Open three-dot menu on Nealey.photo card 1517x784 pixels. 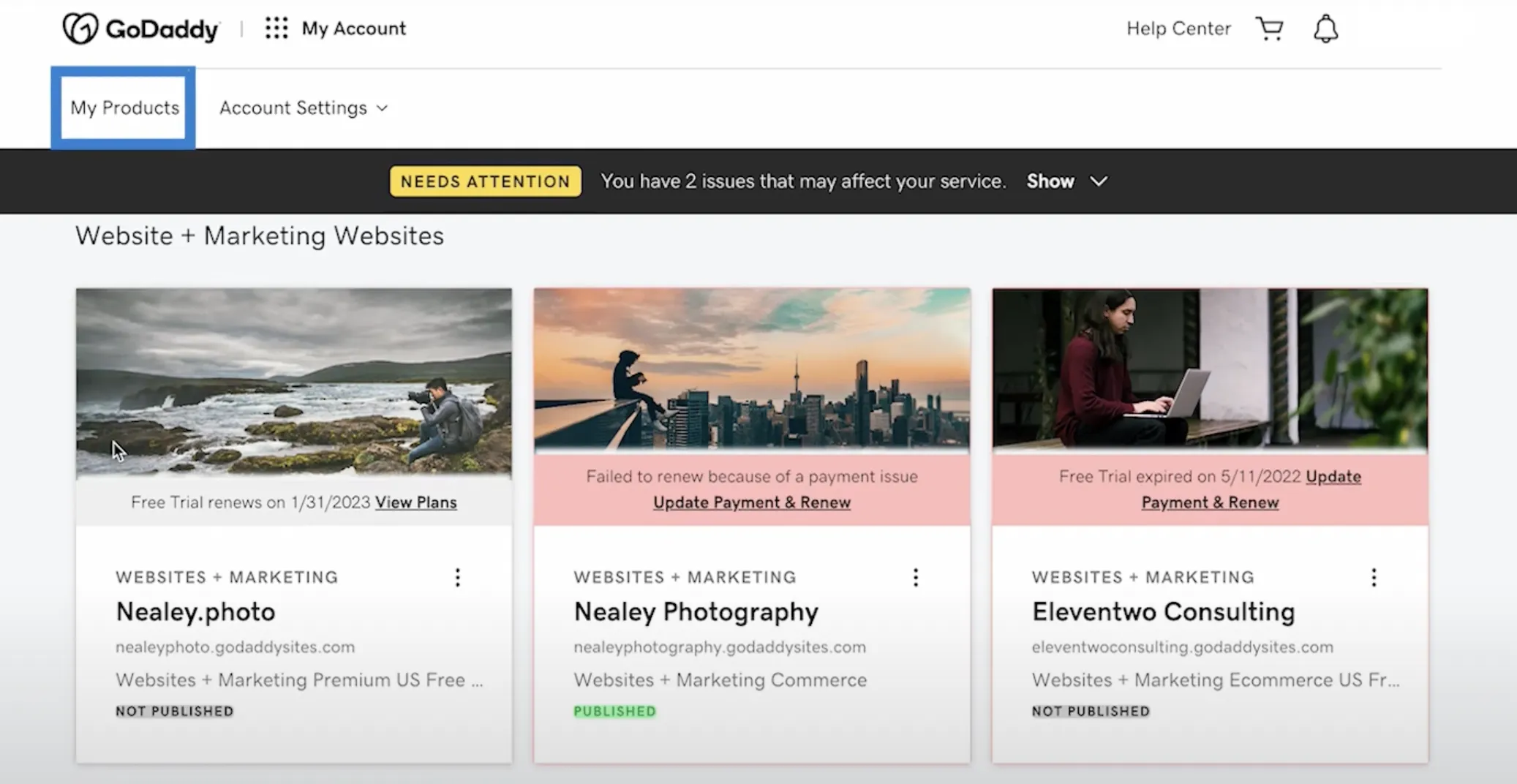(x=458, y=578)
